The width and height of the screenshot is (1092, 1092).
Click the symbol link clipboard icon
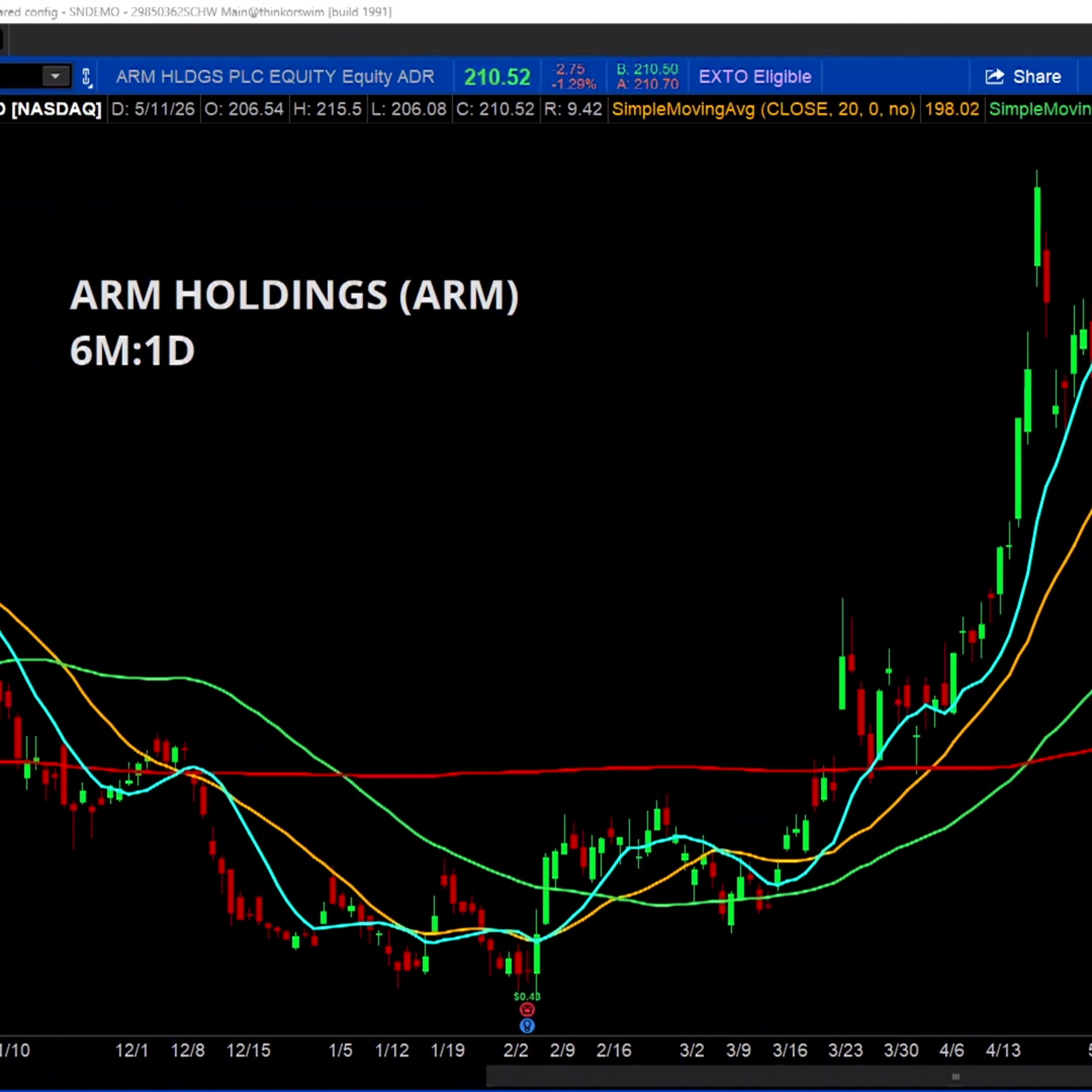tap(87, 77)
